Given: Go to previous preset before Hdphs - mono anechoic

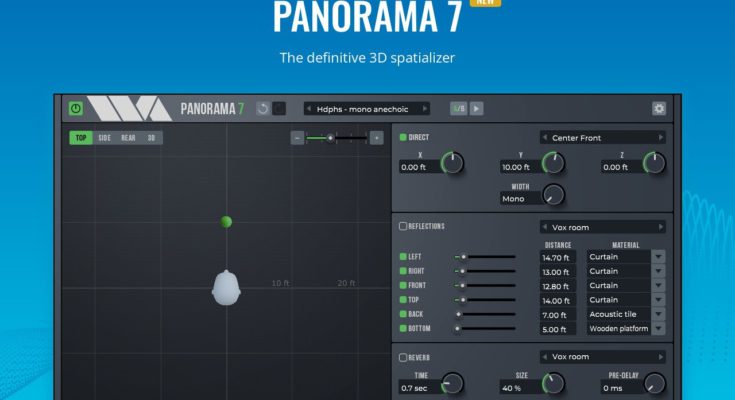Looking at the screenshot, I should pos(309,108).
